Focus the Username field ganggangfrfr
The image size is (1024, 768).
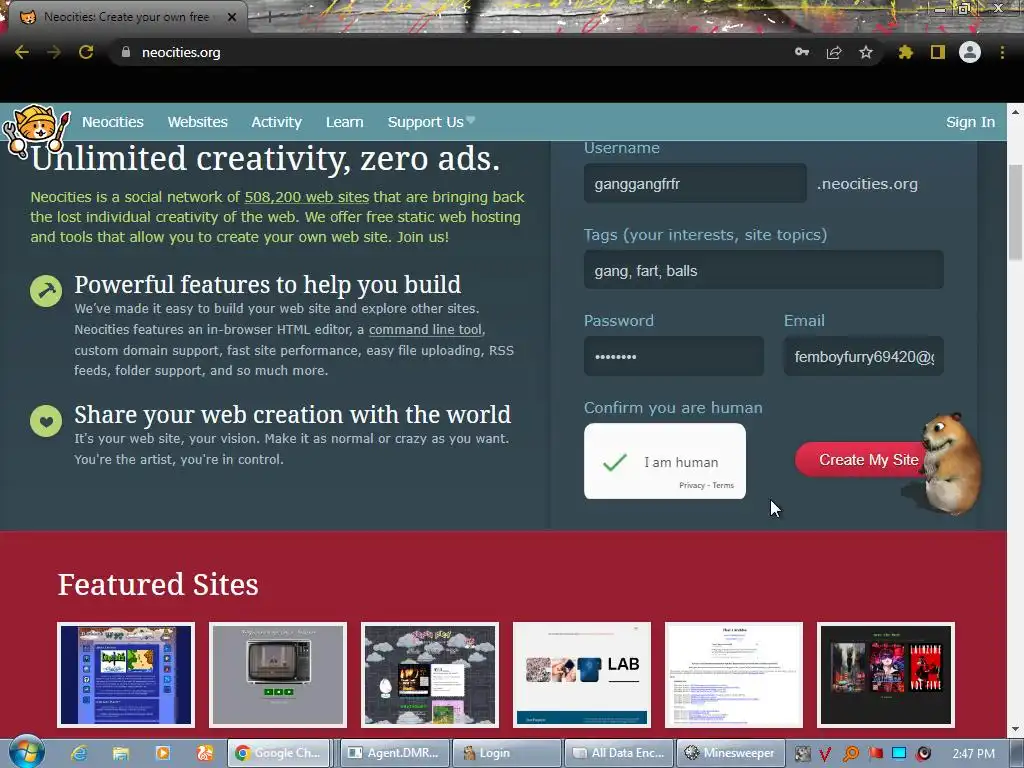point(695,184)
